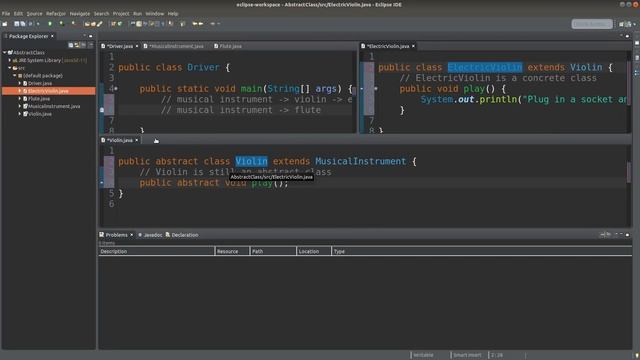Minimize the Problems panel

(621, 235)
